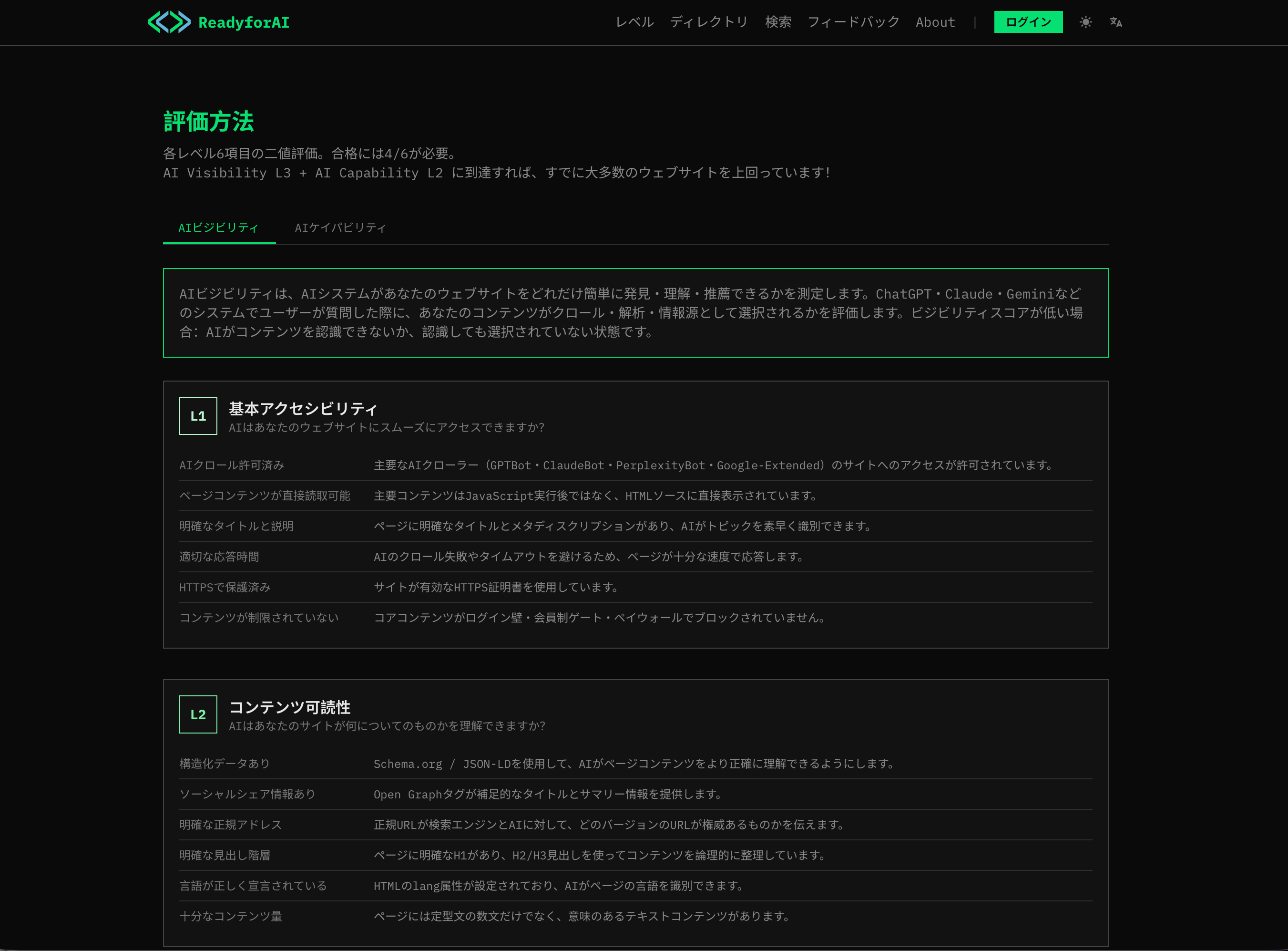
Task: Go to the 検索 page
Action: [778, 22]
